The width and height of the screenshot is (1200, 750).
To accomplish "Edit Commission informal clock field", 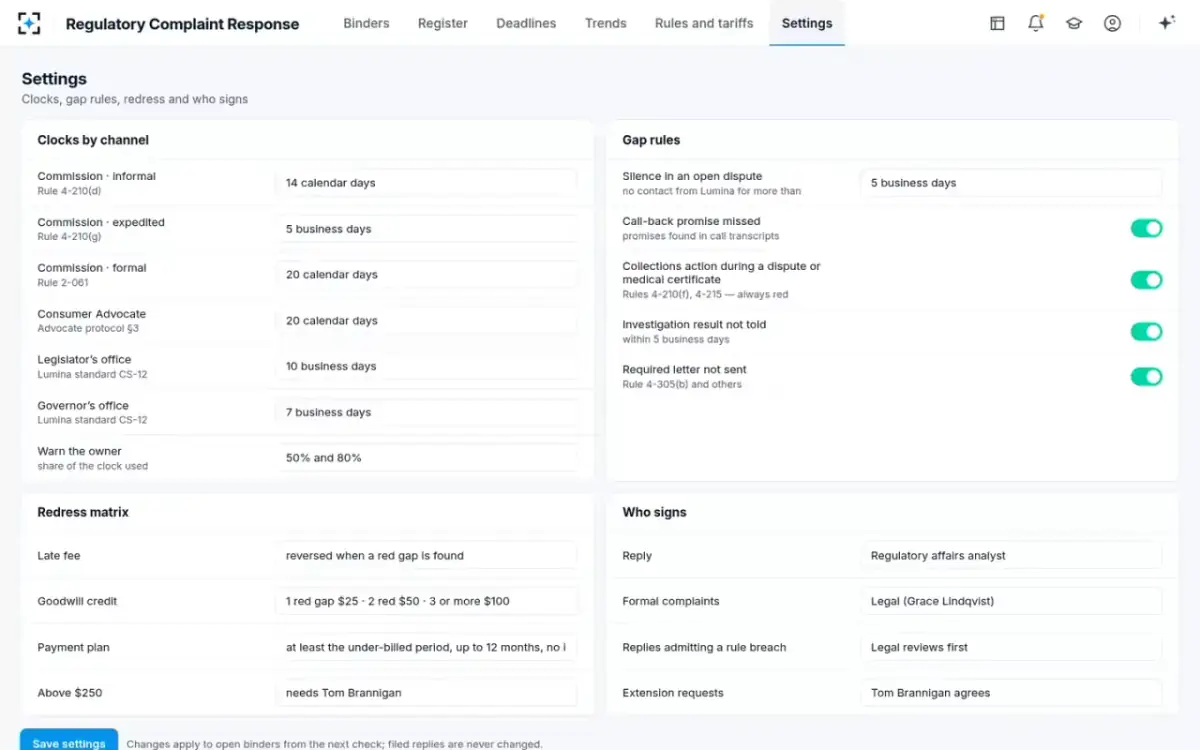I will tap(426, 183).
